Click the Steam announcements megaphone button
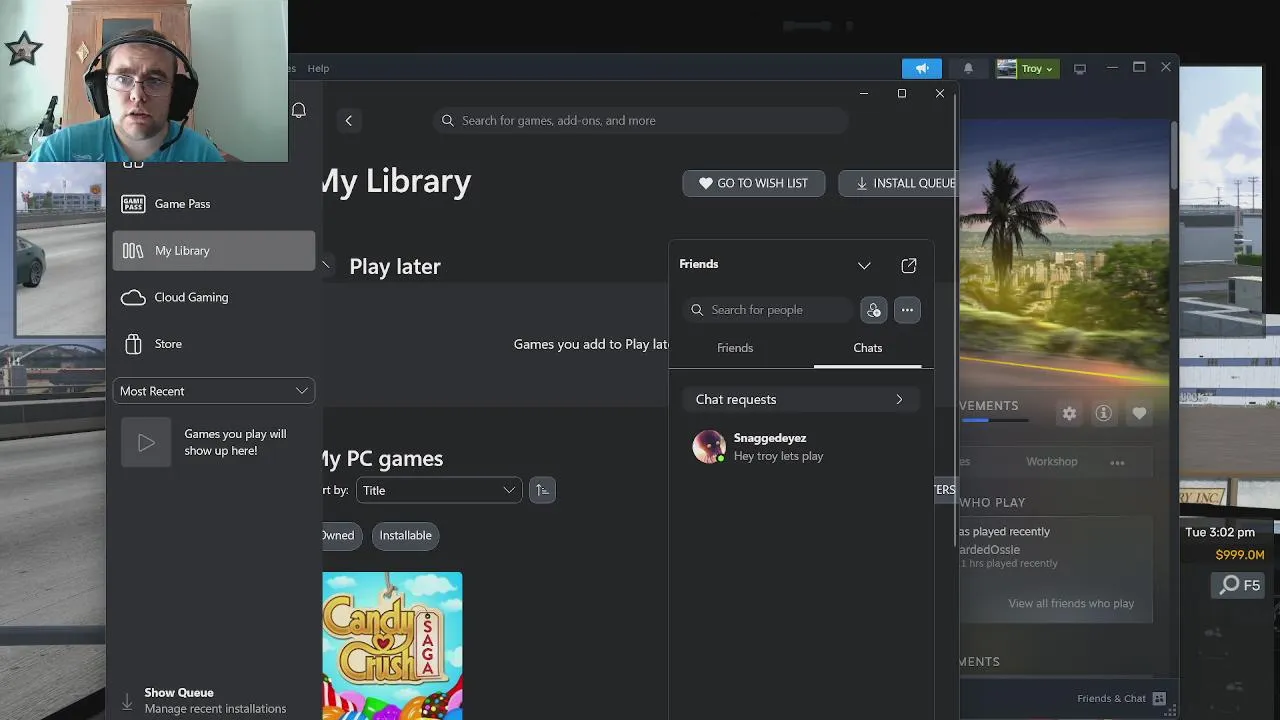The image size is (1280, 720). pyautogui.click(x=922, y=68)
